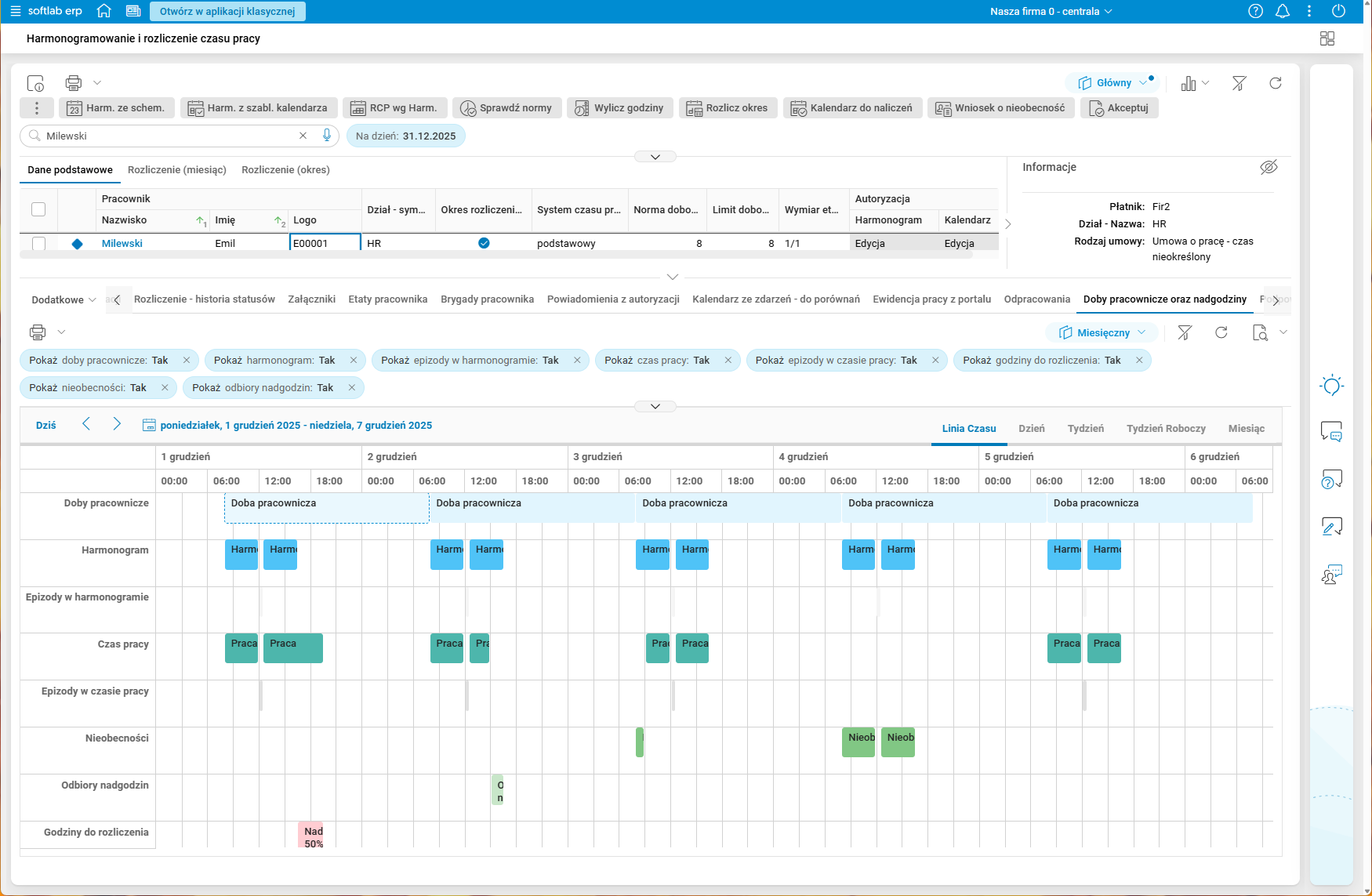The width and height of the screenshot is (1372, 896).
Task: Activate voice search microphone
Action: [x=327, y=136]
